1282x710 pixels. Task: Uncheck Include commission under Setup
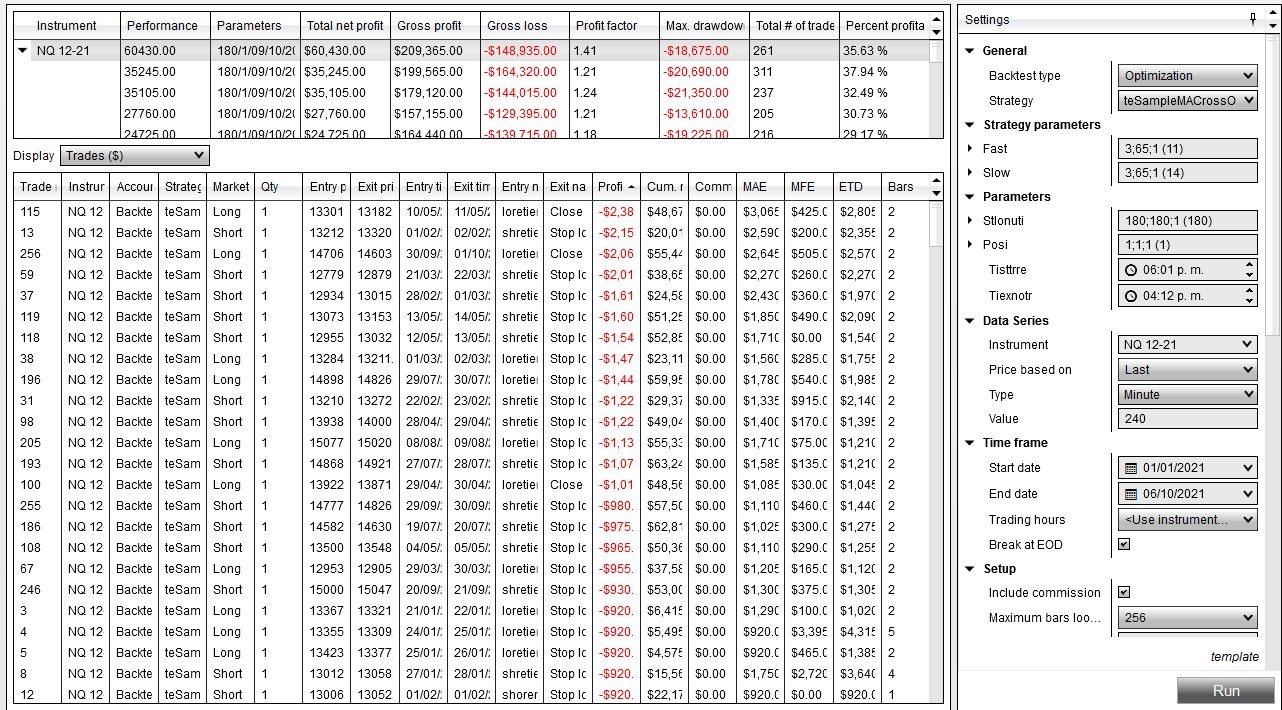click(x=1124, y=592)
